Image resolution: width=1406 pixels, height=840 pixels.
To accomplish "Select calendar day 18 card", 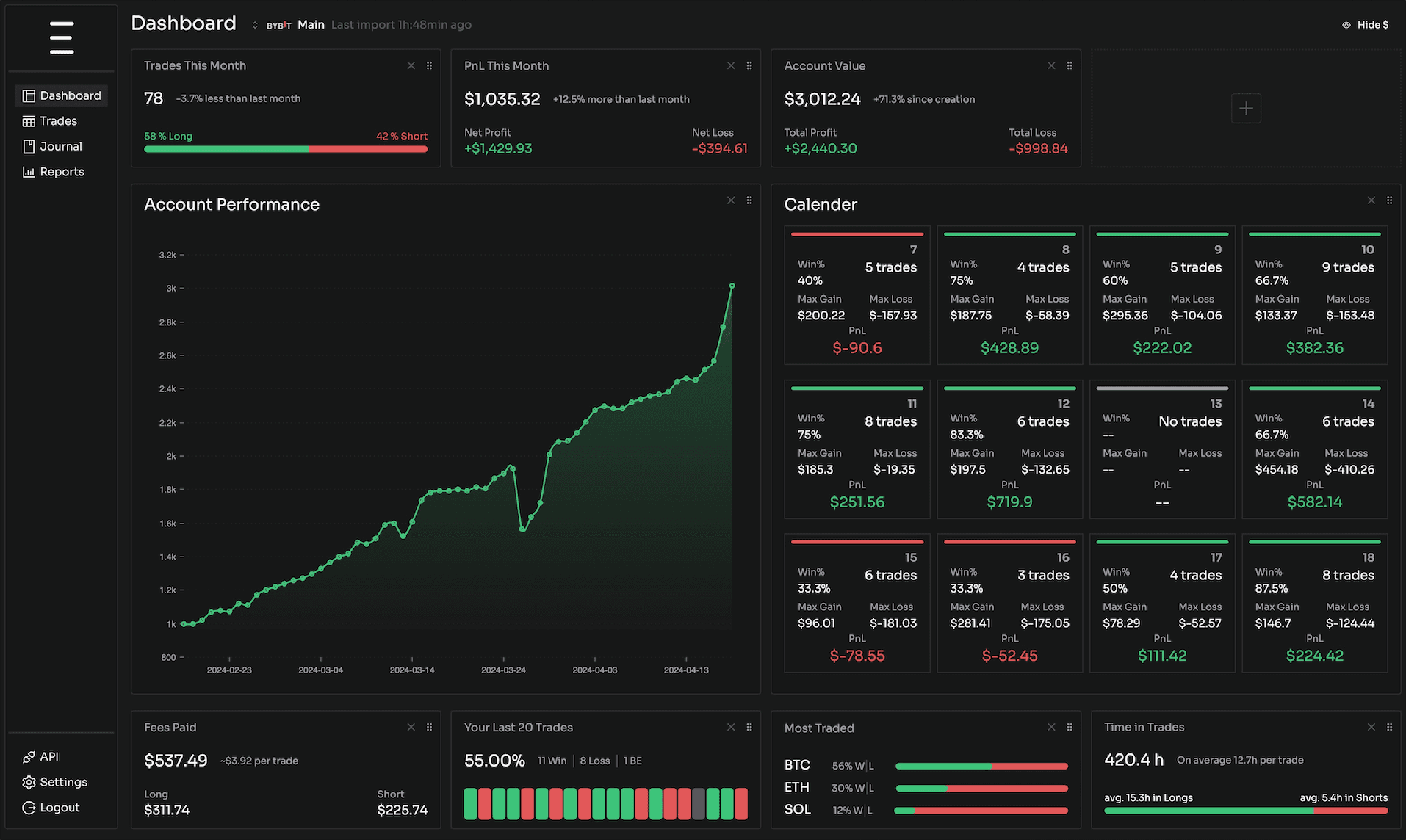I will (x=1314, y=603).
